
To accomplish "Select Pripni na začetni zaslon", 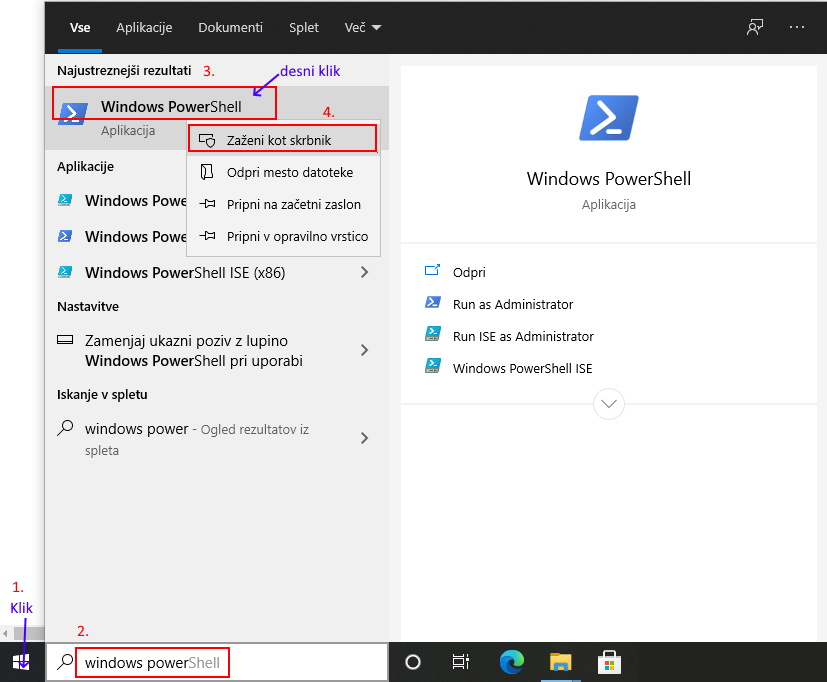I will click(283, 204).
